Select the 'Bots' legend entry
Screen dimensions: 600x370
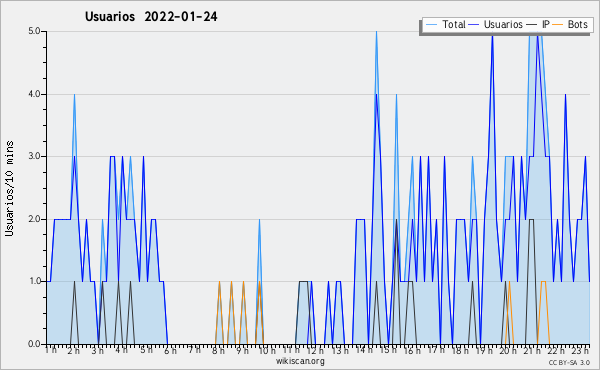[x=577, y=24]
